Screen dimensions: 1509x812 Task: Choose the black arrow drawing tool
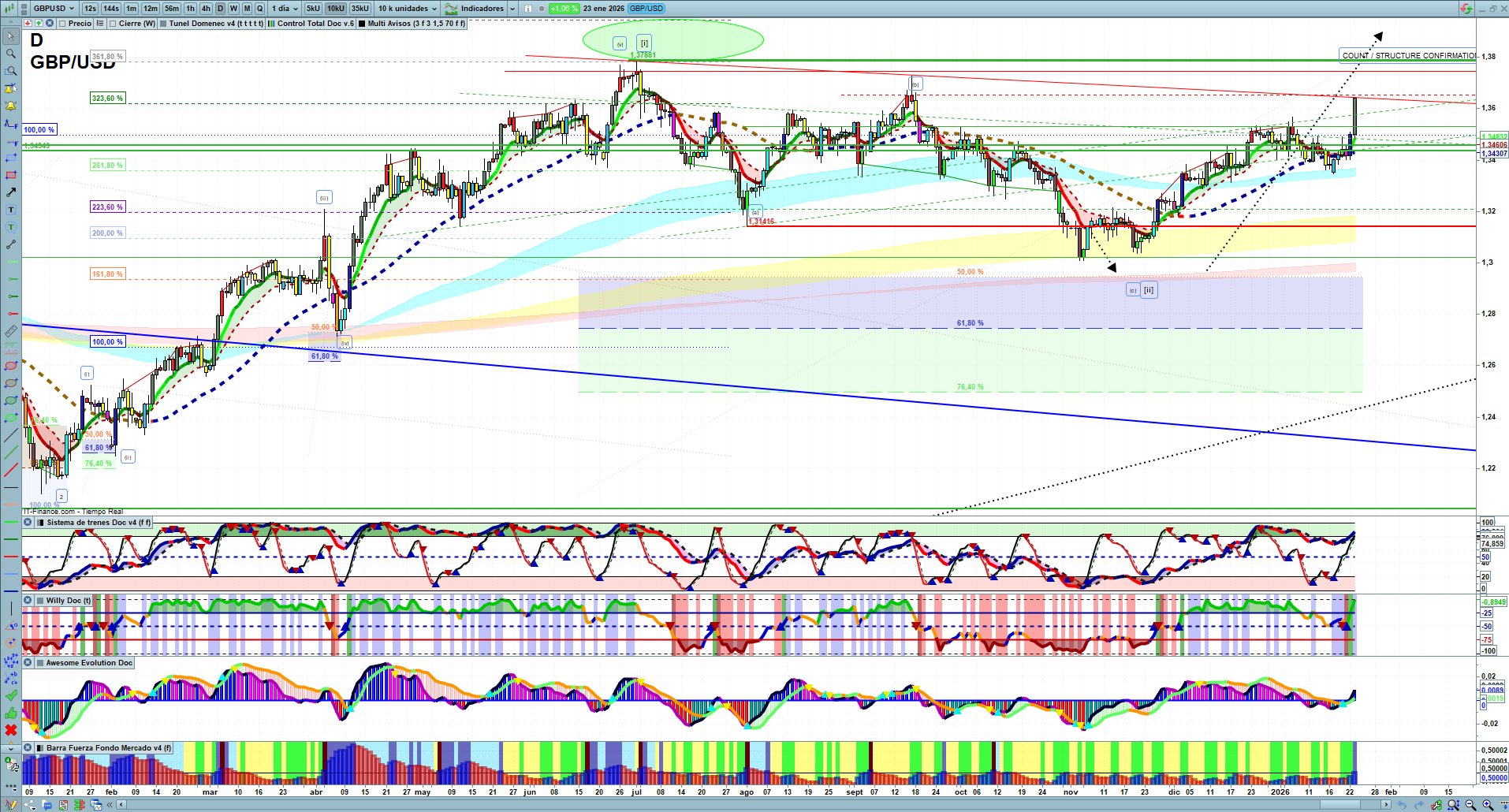click(11, 192)
